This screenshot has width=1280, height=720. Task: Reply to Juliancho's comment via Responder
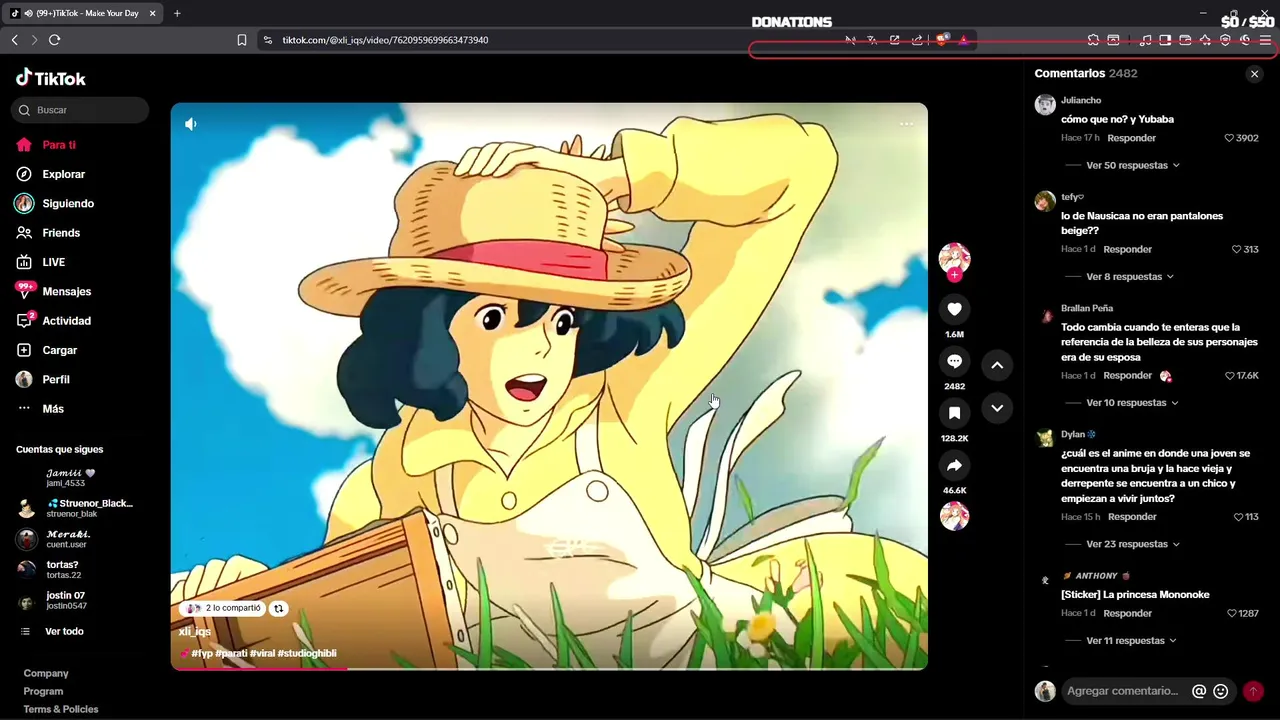1132,138
